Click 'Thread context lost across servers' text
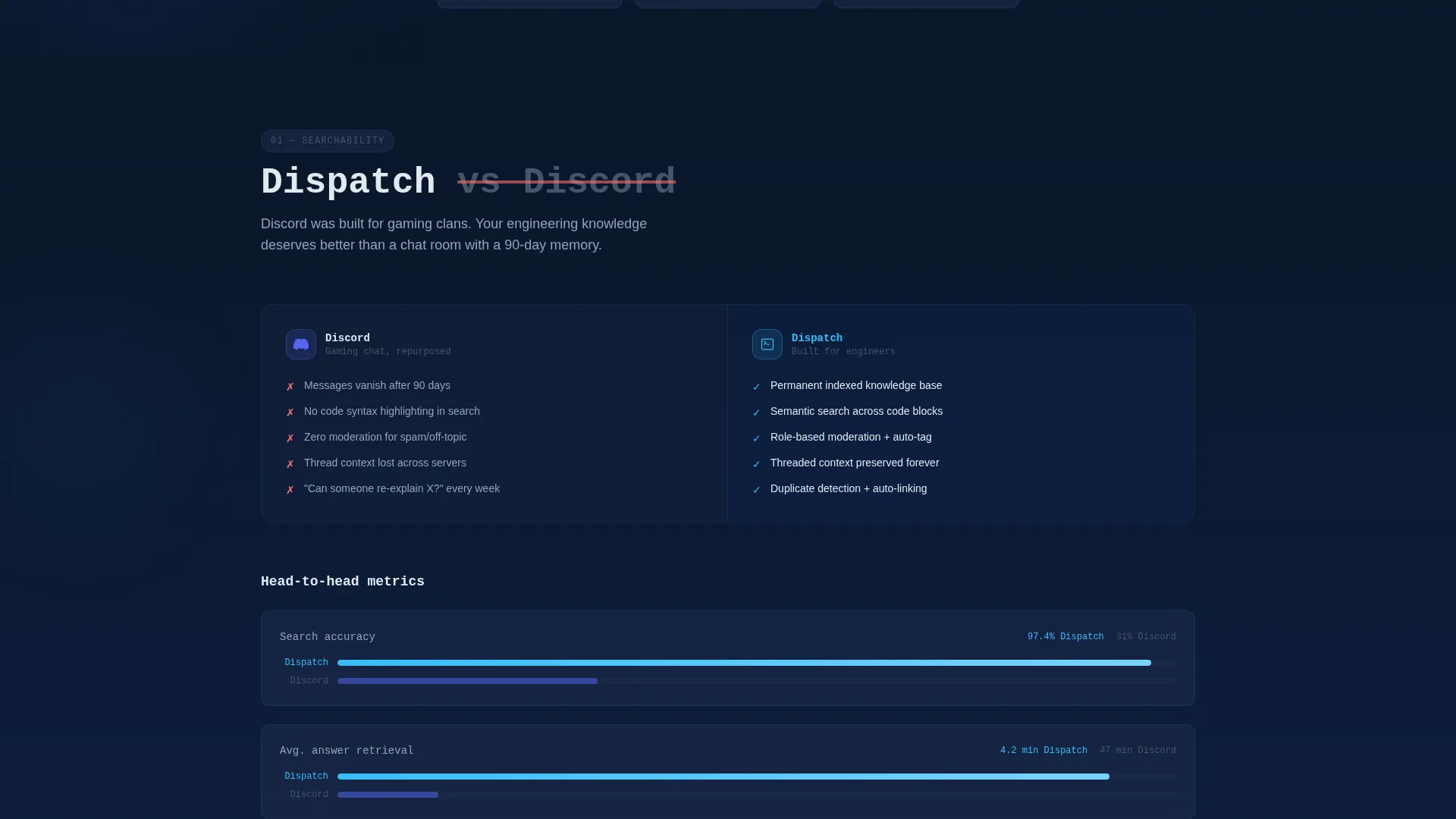The height and width of the screenshot is (819, 1456). pos(385,463)
